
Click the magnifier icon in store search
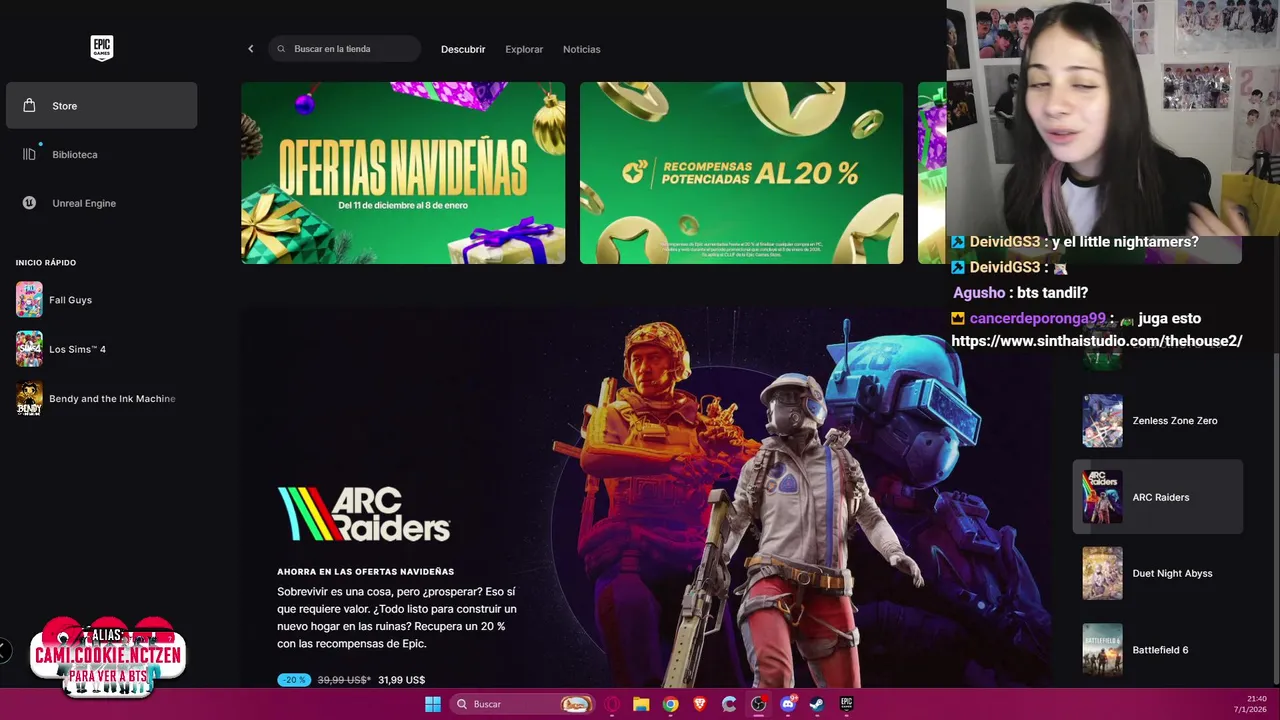click(x=281, y=49)
